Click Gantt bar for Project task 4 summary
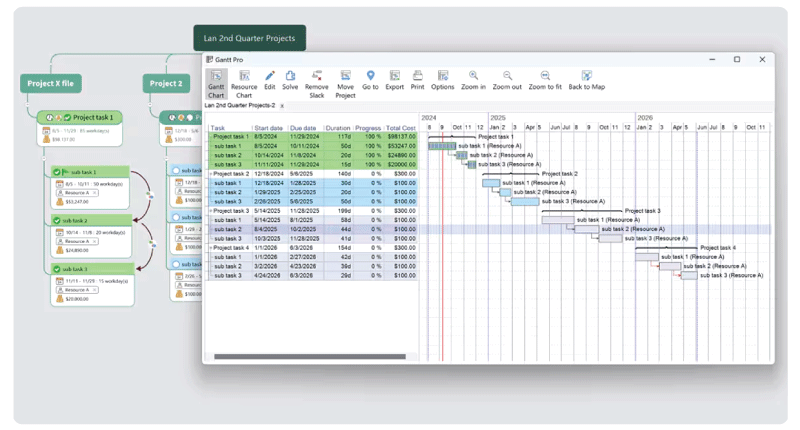 tap(666, 247)
